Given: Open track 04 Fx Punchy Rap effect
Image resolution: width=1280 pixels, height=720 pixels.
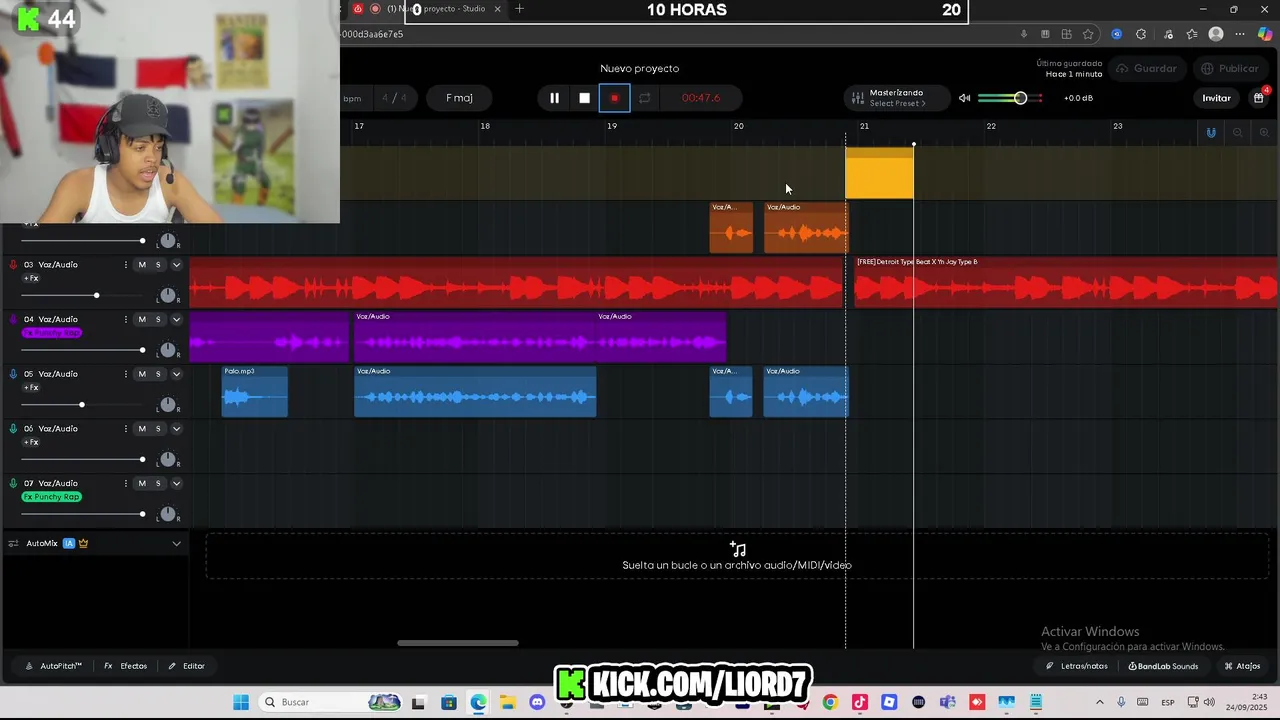Looking at the screenshot, I should pos(51,333).
